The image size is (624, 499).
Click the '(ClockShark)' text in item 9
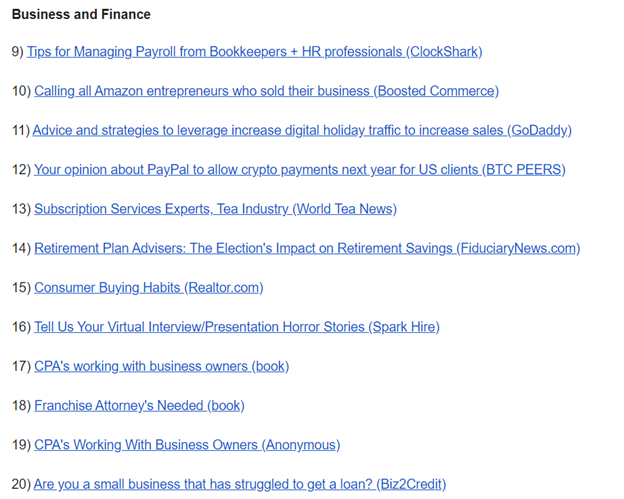[x=444, y=52]
